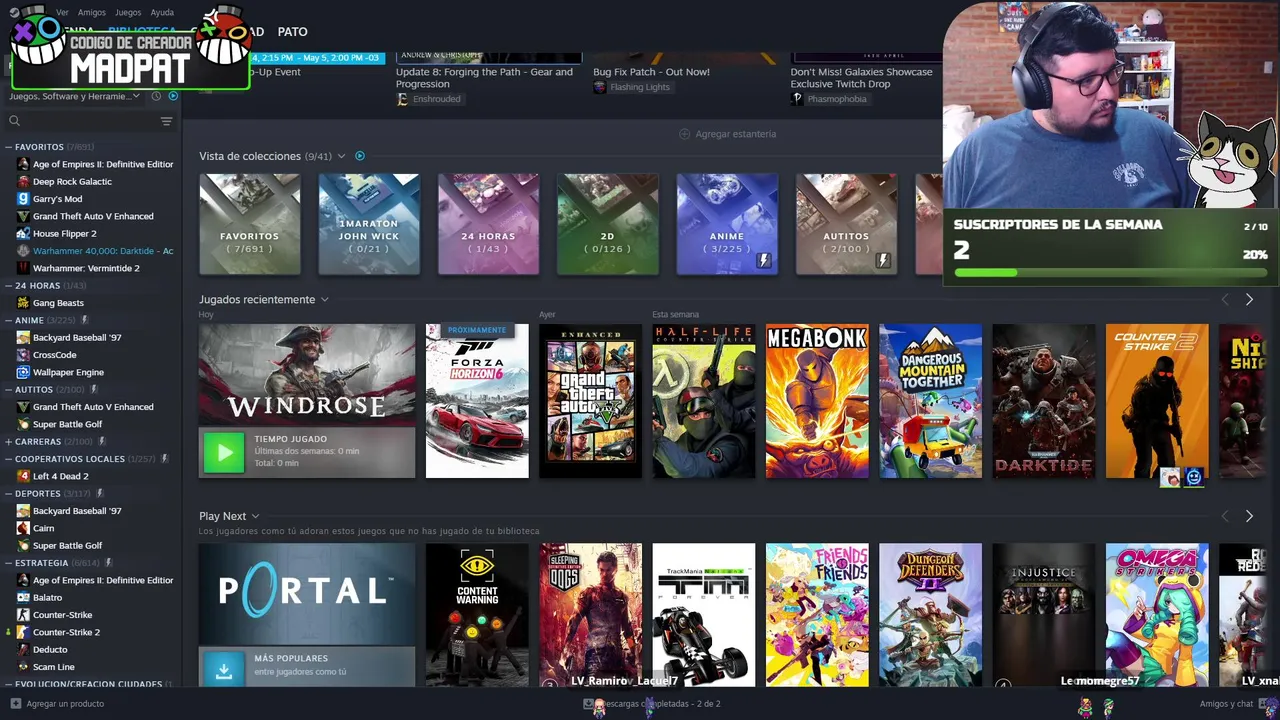This screenshot has height=720, width=1280.
Task: Click the Wallpaper Engine sidebar icon
Action: [23, 372]
